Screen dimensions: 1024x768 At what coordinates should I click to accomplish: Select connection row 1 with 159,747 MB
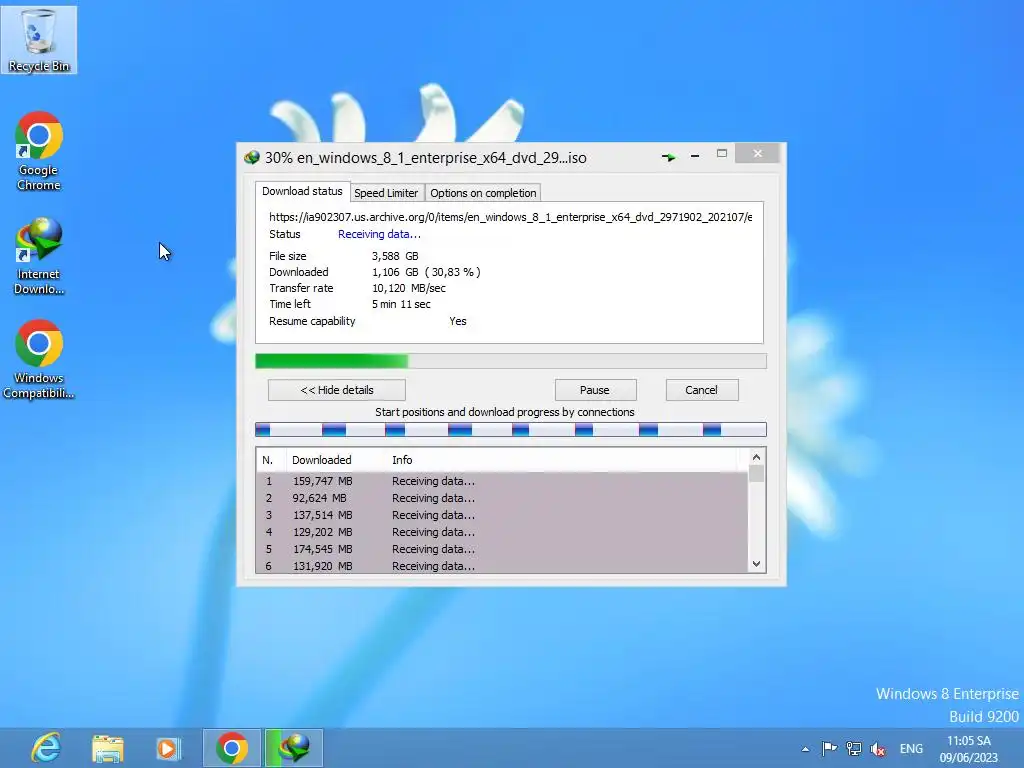(502, 481)
